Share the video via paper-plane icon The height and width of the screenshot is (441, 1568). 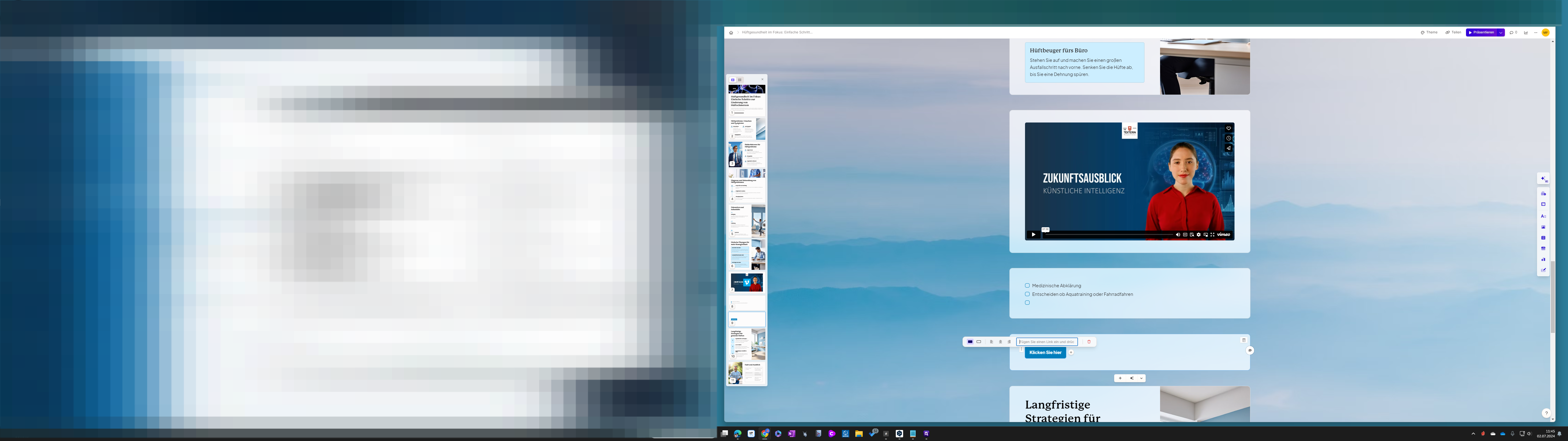point(1228,148)
